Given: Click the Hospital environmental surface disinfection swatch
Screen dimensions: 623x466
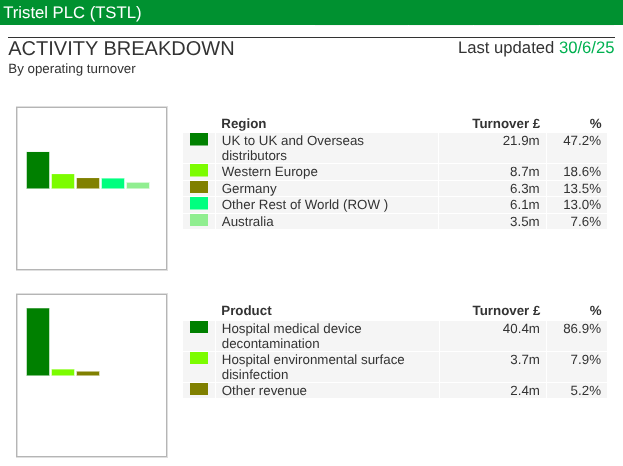Looking at the screenshot, I should pos(198,358).
